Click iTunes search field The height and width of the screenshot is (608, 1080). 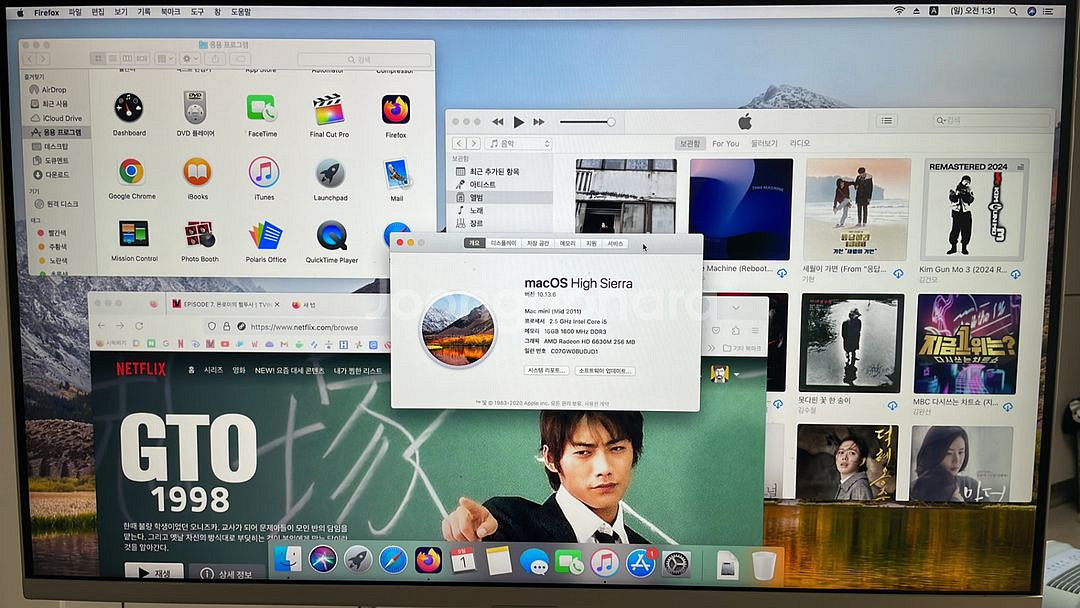990,120
